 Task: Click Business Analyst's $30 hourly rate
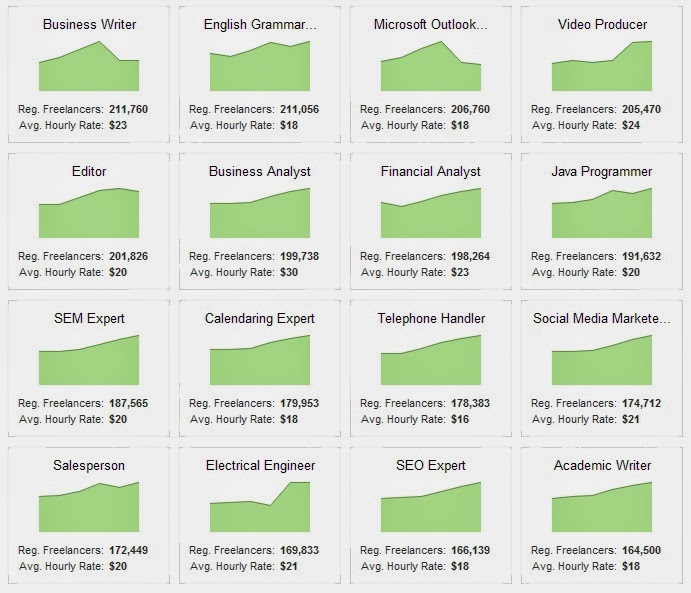[x=289, y=272]
